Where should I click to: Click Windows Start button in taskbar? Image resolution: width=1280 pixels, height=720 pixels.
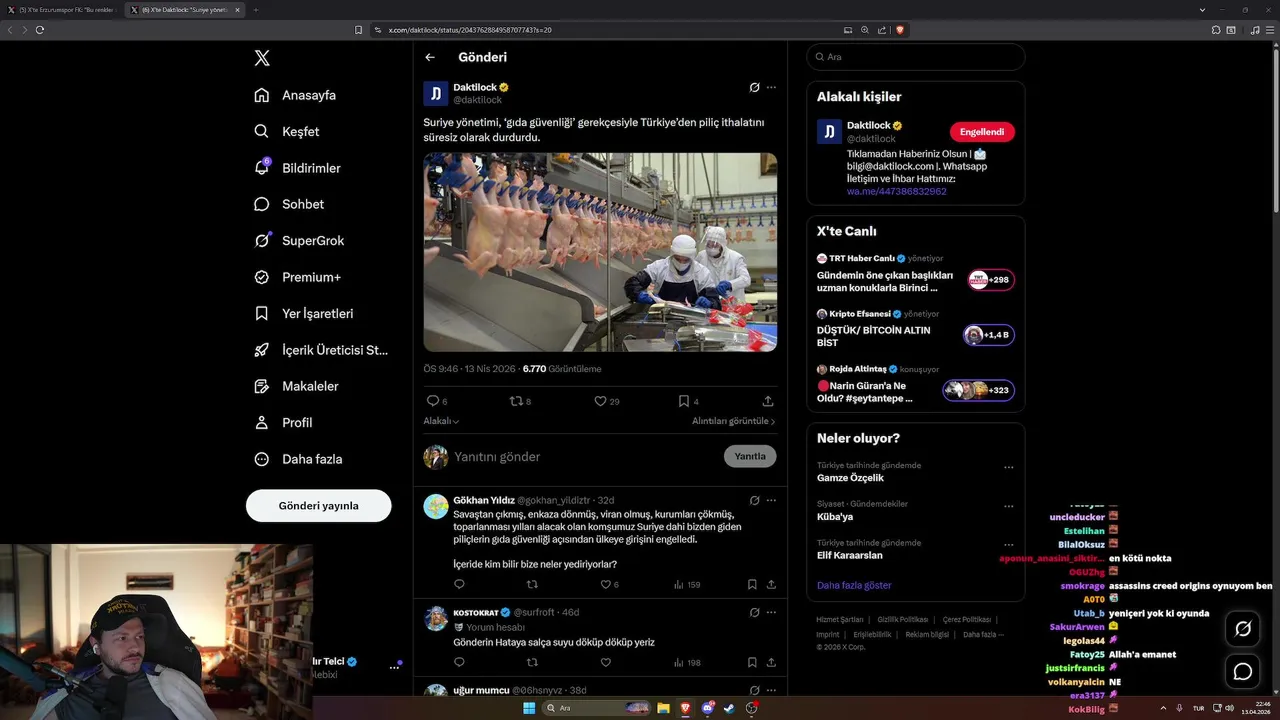(528, 708)
